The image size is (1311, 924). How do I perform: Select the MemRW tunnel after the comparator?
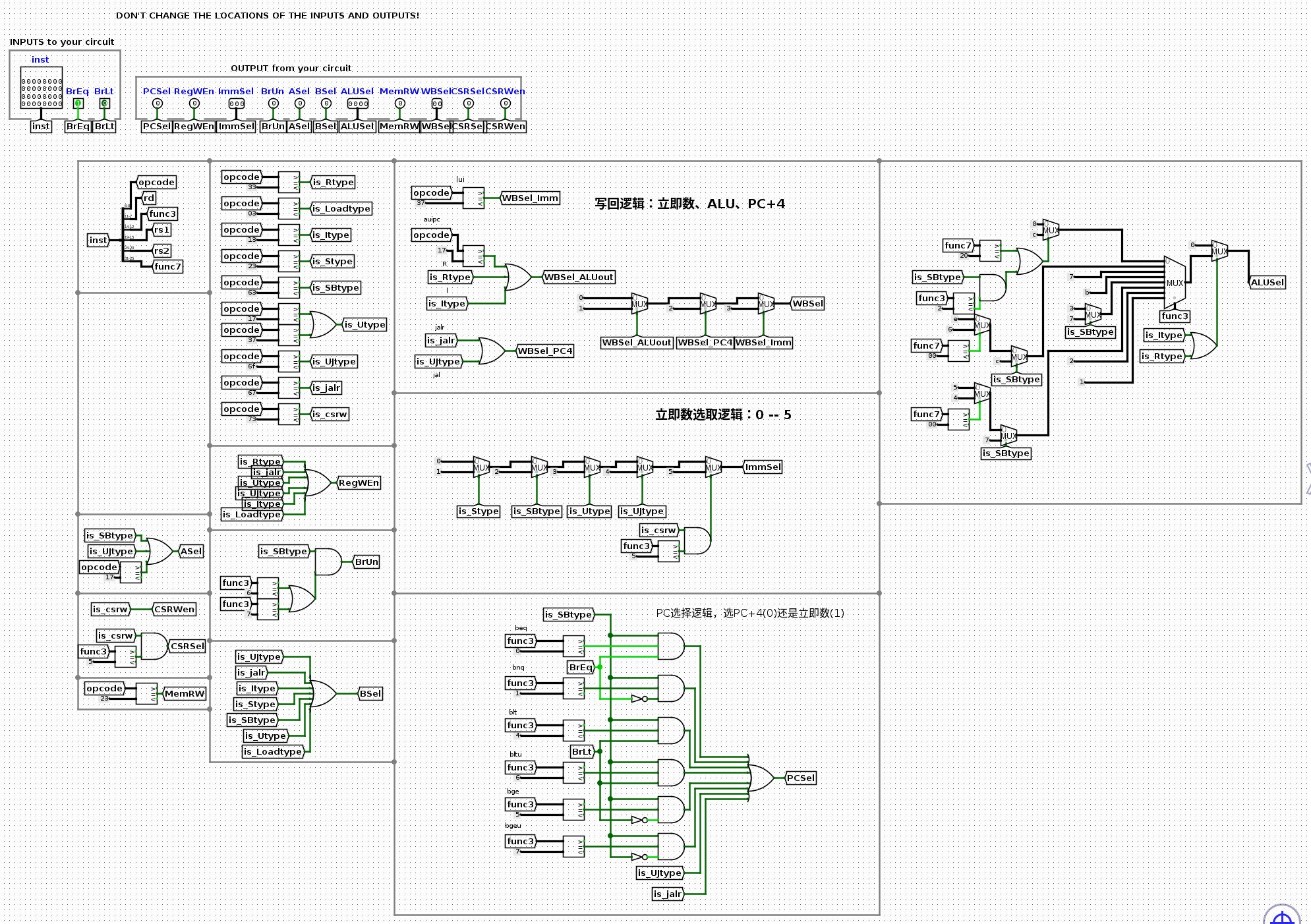(x=184, y=693)
